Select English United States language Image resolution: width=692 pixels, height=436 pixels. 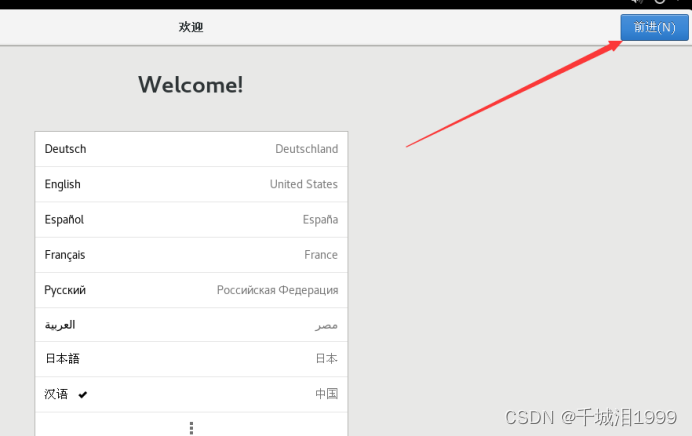coord(191,184)
